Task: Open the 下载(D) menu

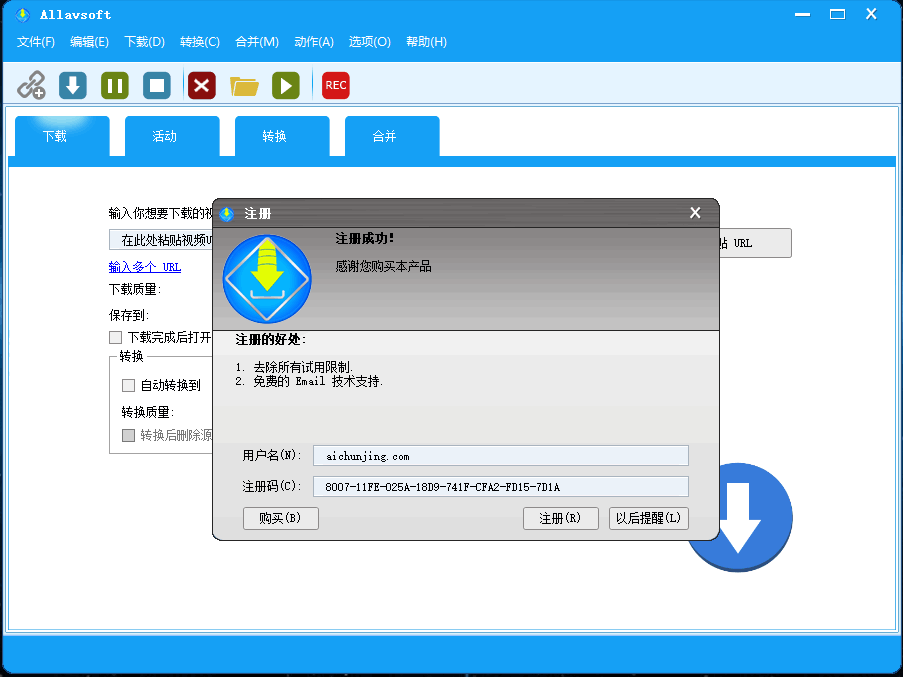Action: click(x=145, y=41)
